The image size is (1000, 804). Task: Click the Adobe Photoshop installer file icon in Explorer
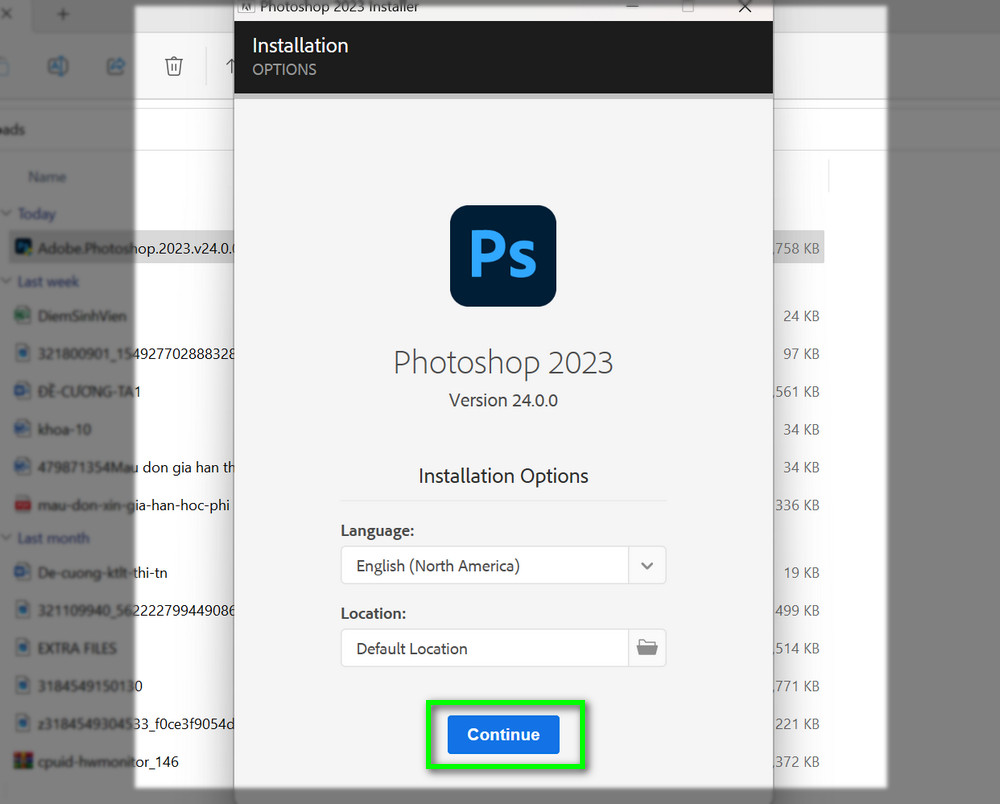coord(24,247)
